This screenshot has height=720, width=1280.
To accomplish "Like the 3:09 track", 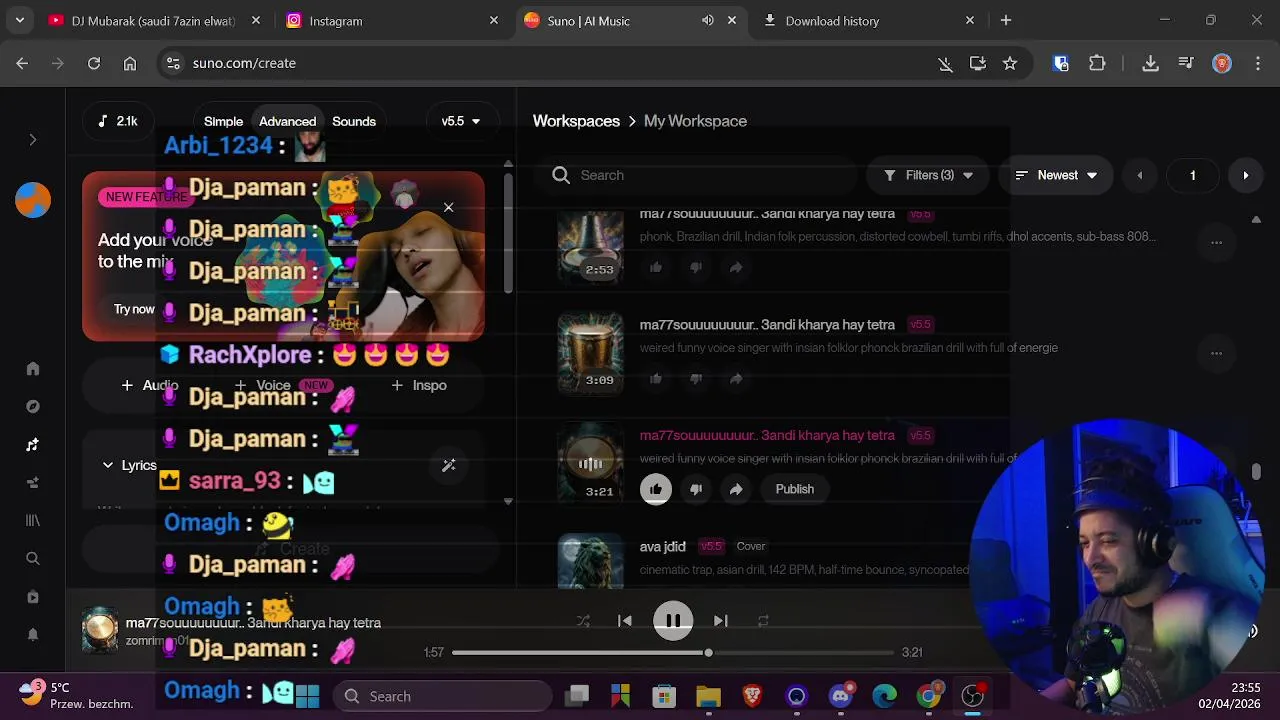I will [x=656, y=379].
